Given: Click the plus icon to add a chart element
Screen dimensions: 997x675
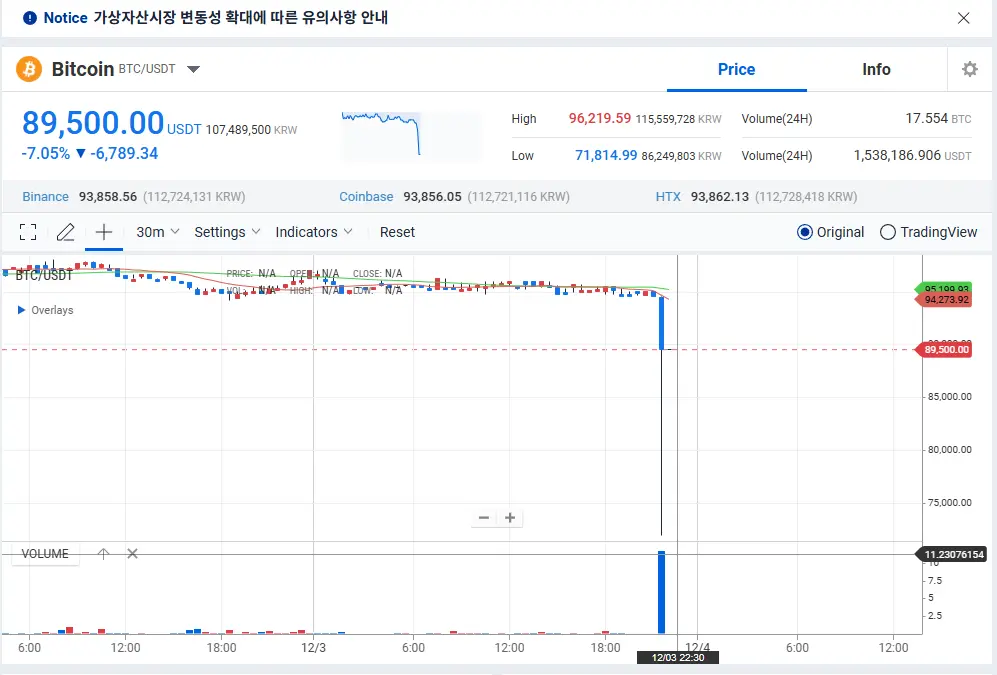Looking at the screenshot, I should [x=104, y=231].
